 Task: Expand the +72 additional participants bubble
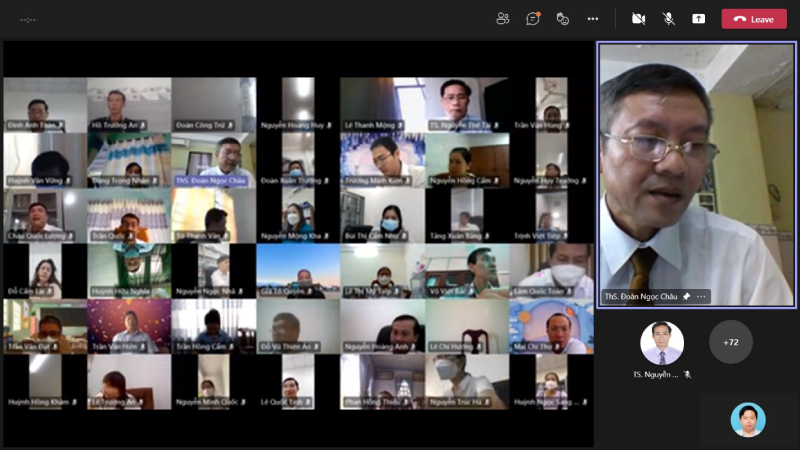[x=730, y=342]
